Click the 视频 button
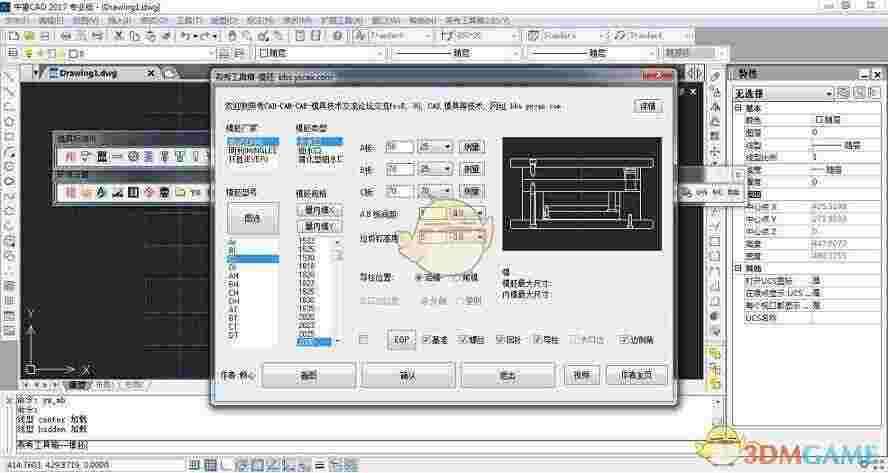Screen dimensions: 888x473 click(582, 375)
